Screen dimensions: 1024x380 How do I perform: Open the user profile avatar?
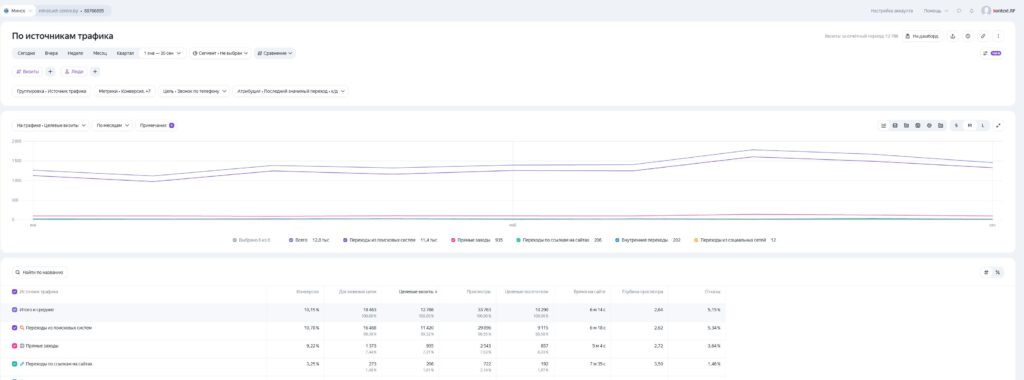pyautogui.click(x=986, y=10)
